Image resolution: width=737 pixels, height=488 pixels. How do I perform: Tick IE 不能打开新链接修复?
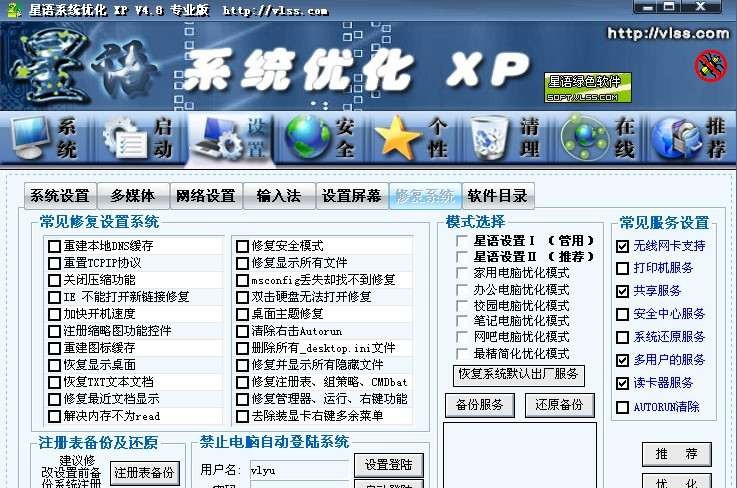click(55, 297)
